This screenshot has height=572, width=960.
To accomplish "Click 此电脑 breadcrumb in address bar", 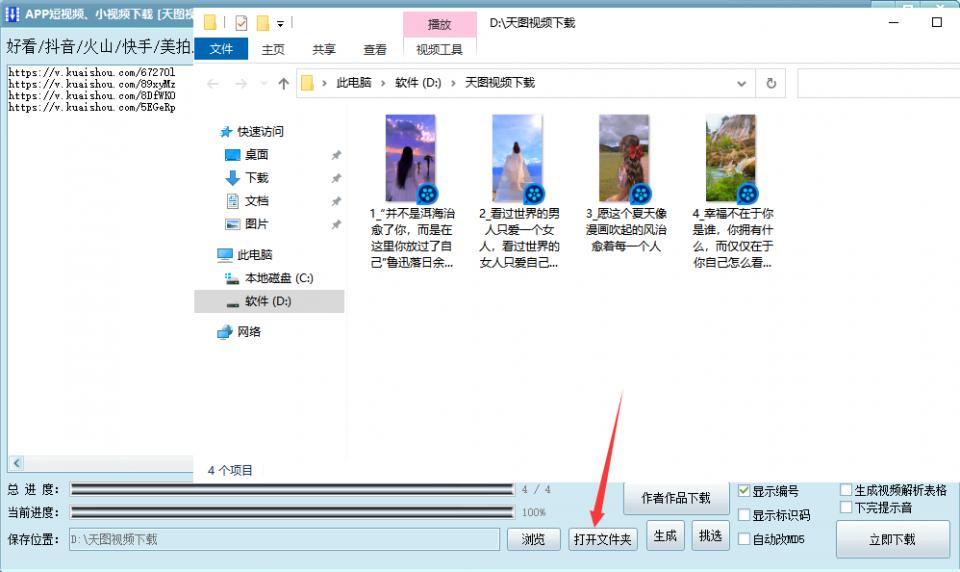I will tap(354, 83).
